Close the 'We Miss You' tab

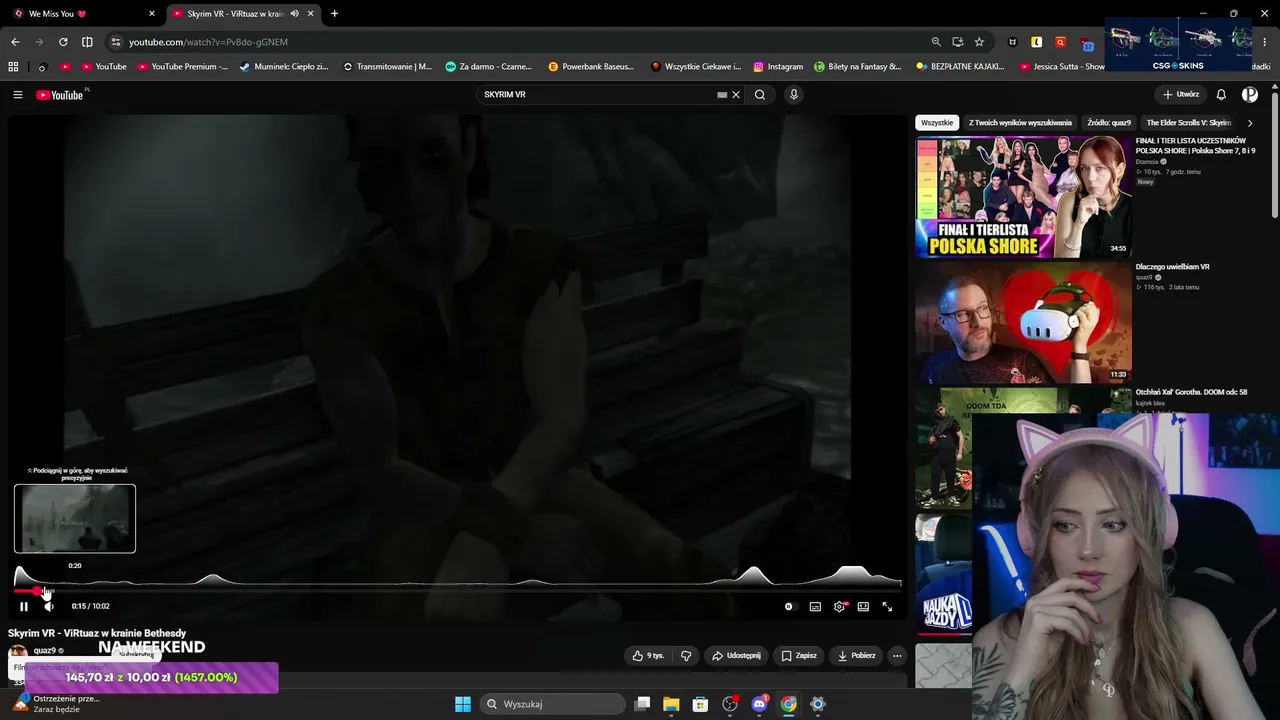(152, 14)
